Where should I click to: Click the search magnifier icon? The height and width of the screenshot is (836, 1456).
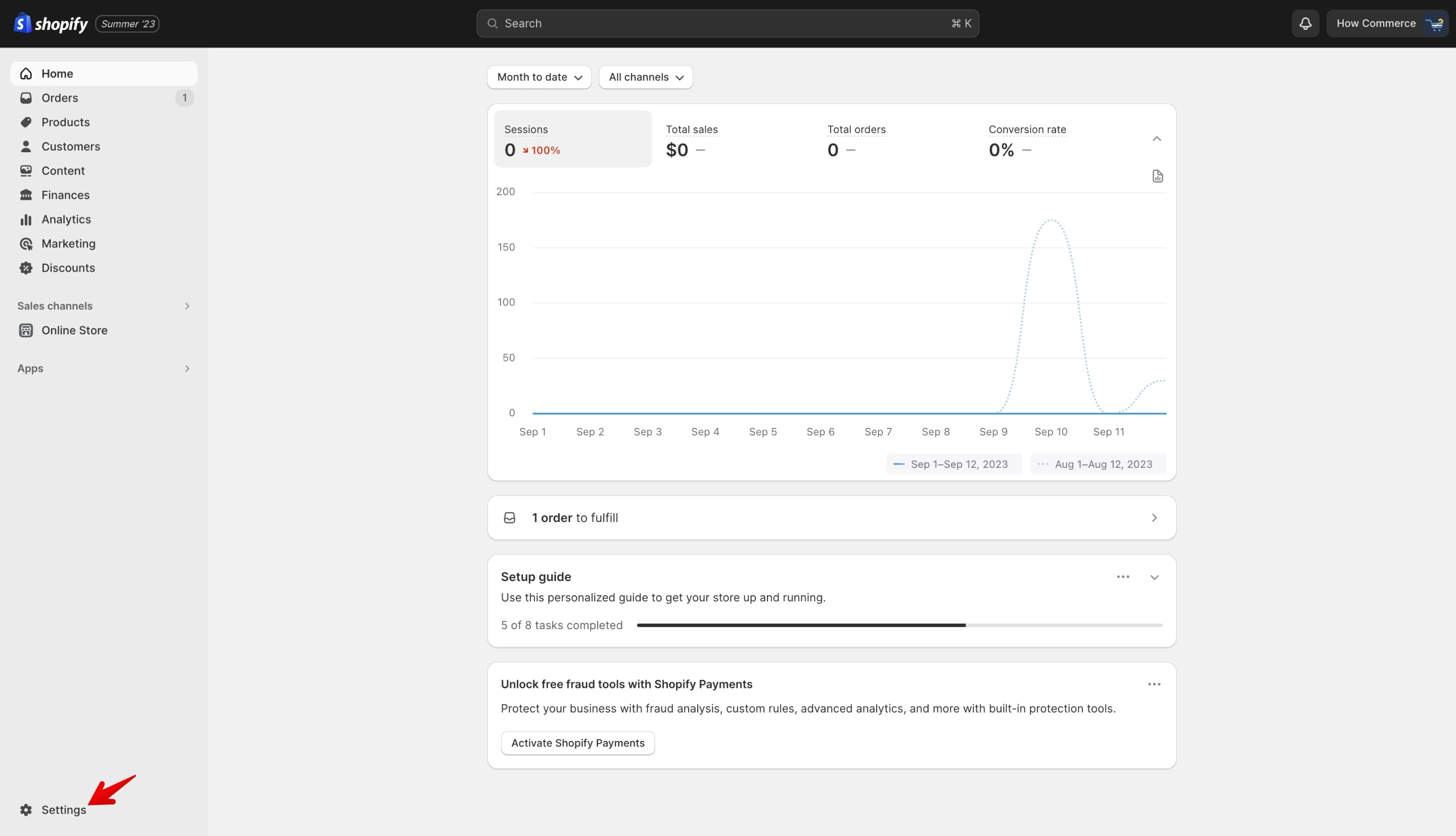coord(492,24)
